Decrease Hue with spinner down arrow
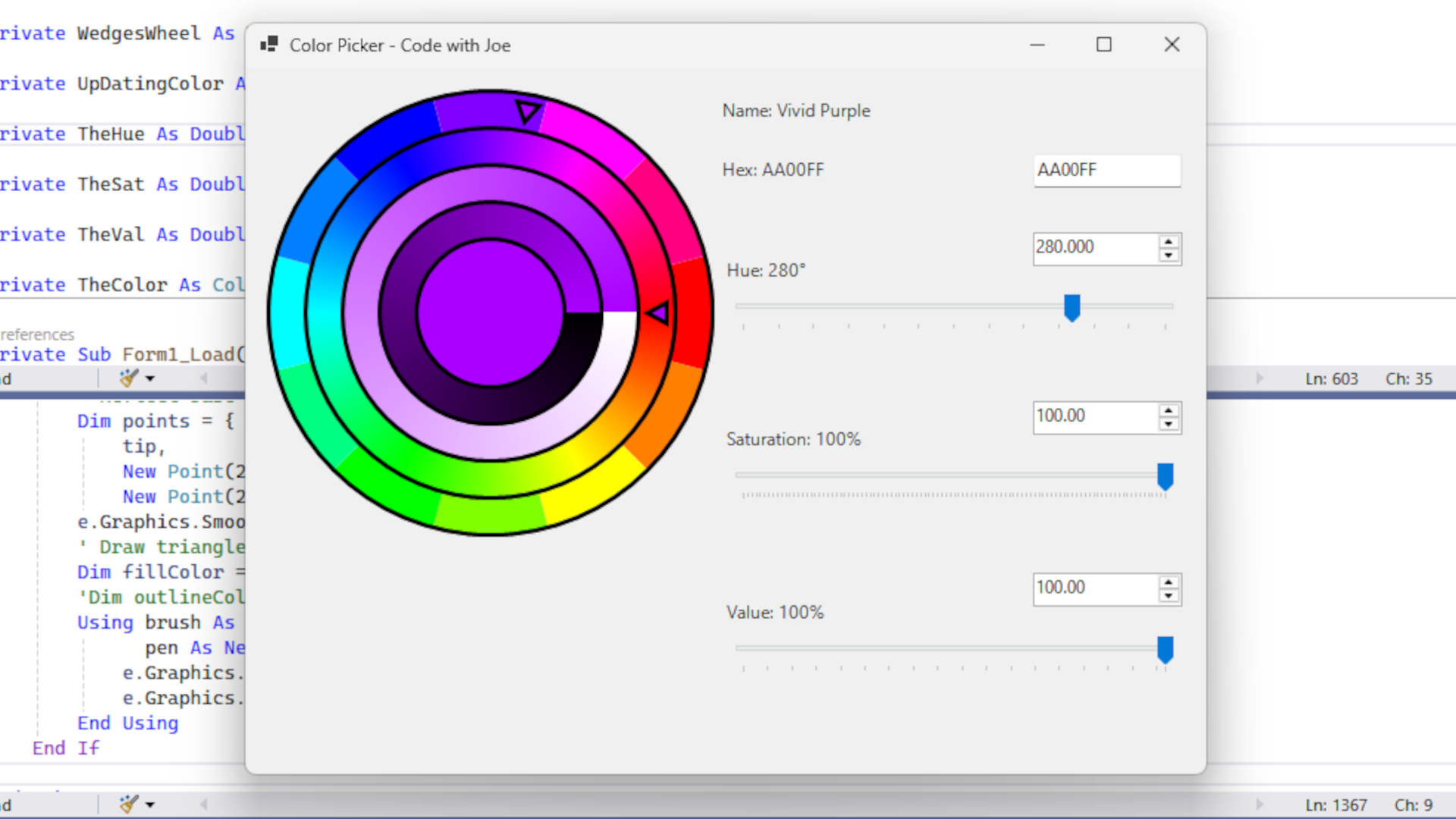 pos(1169,256)
